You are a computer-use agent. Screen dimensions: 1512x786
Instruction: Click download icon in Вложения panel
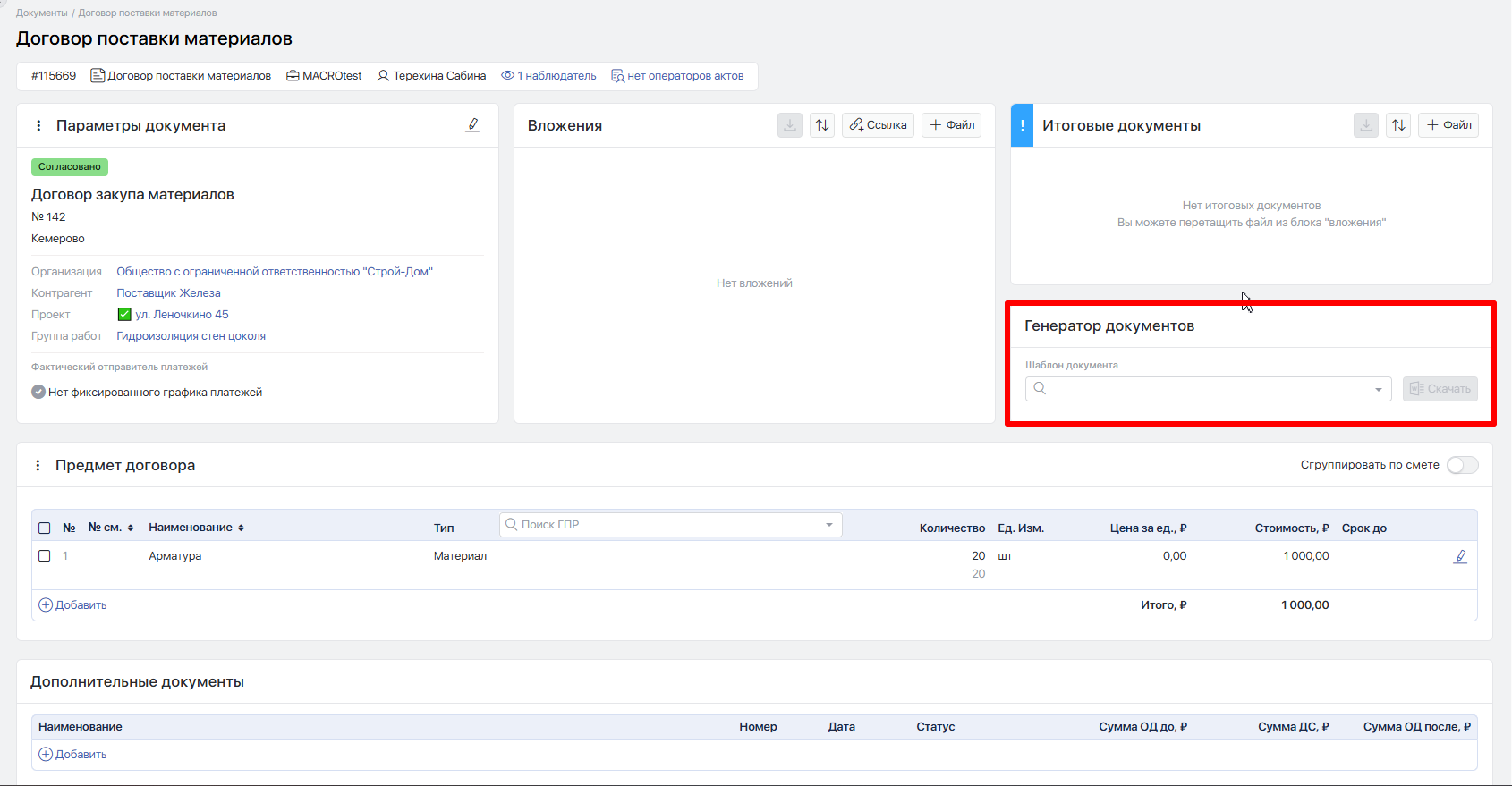click(789, 125)
